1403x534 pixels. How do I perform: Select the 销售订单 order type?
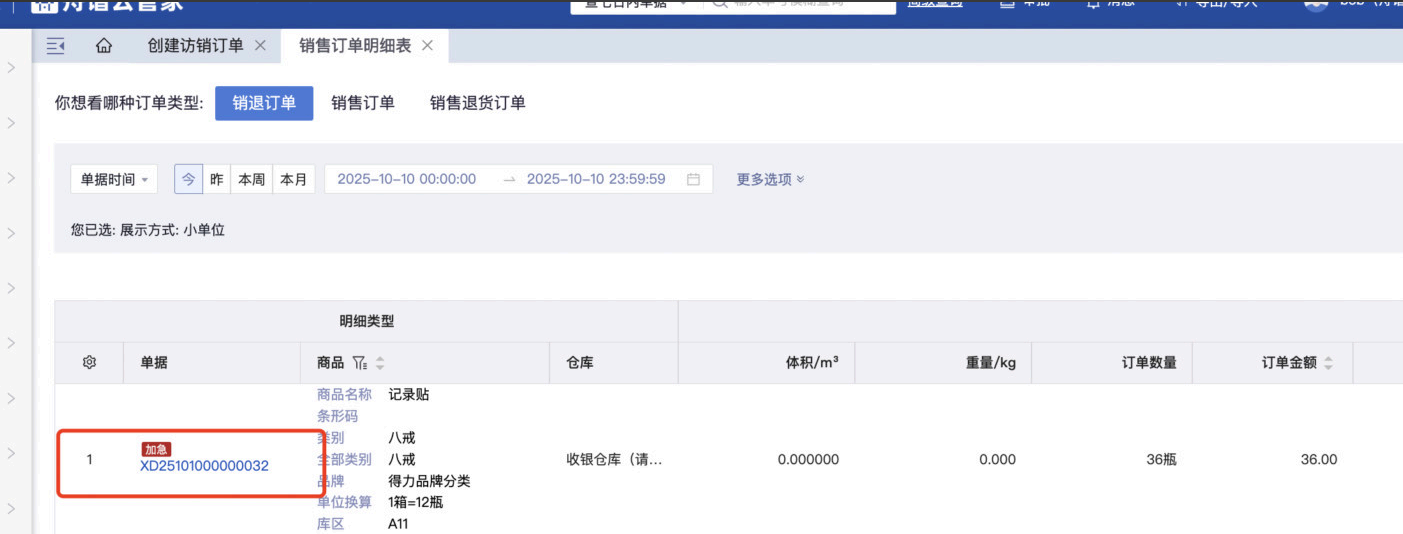click(x=363, y=103)
